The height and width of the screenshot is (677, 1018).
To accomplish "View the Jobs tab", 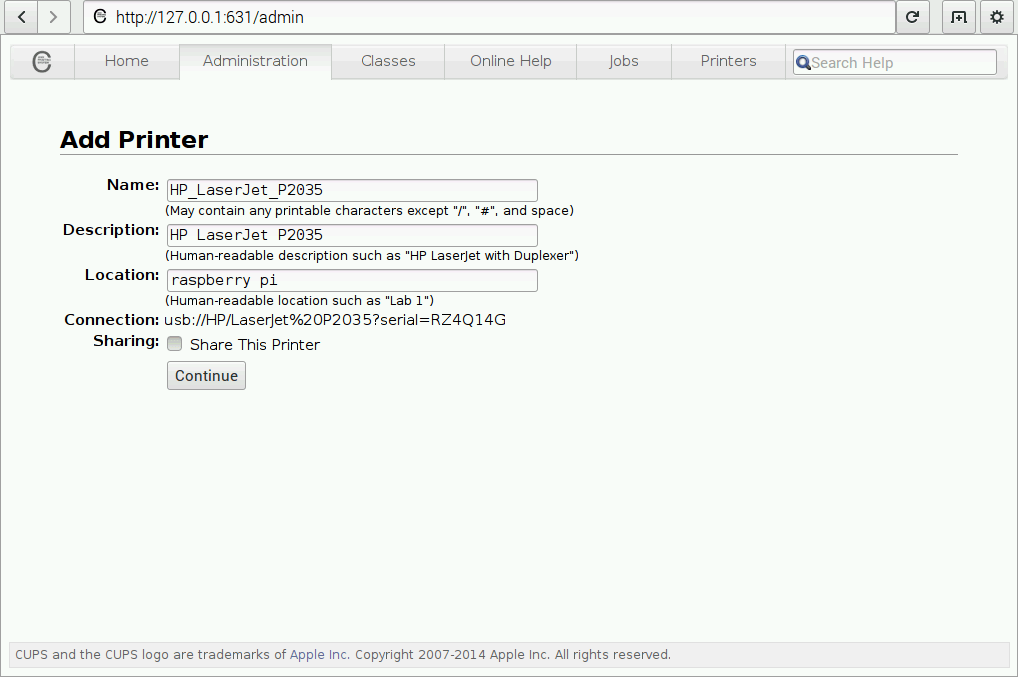I will pyautogui.click(x=624, y=61).
